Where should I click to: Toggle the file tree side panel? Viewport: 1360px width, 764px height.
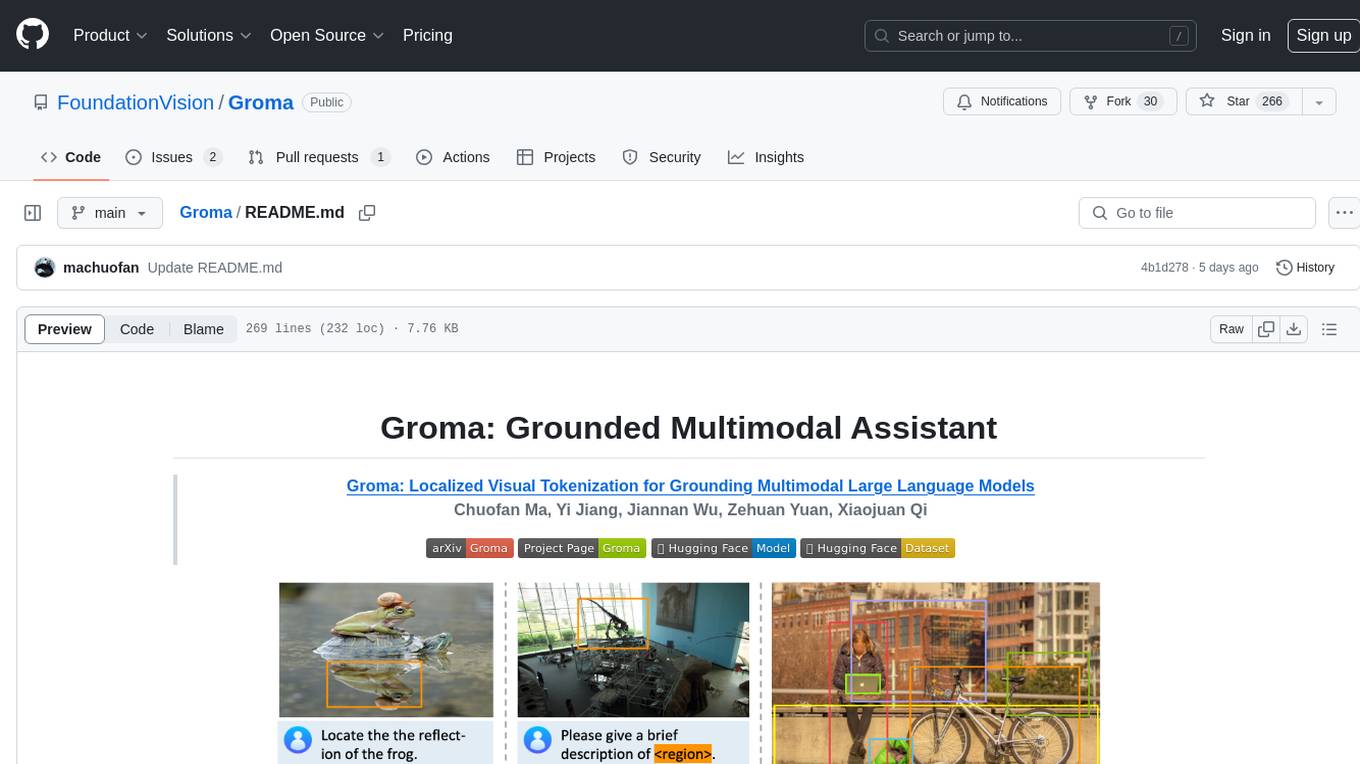33,213
